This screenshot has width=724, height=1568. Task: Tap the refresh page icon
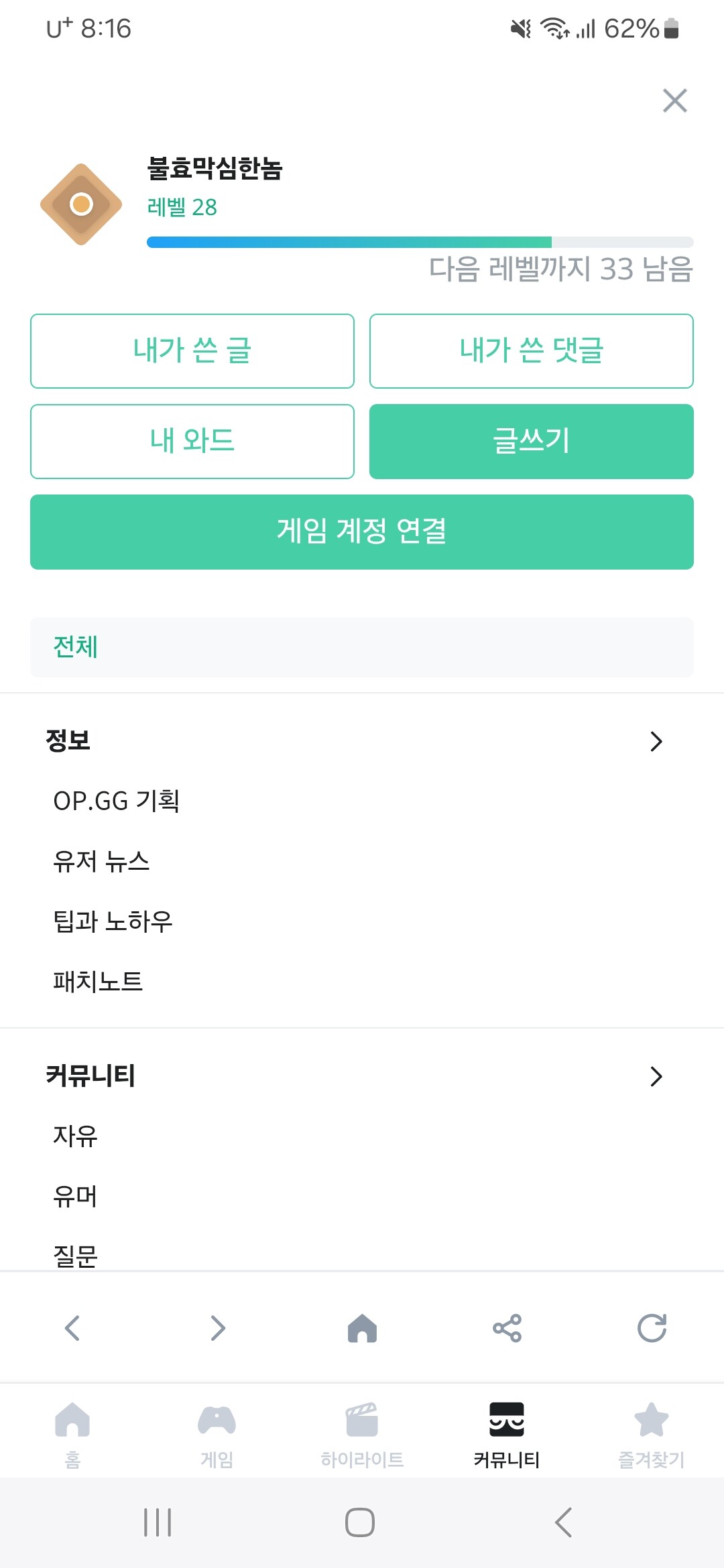[x=652, y=1328]
